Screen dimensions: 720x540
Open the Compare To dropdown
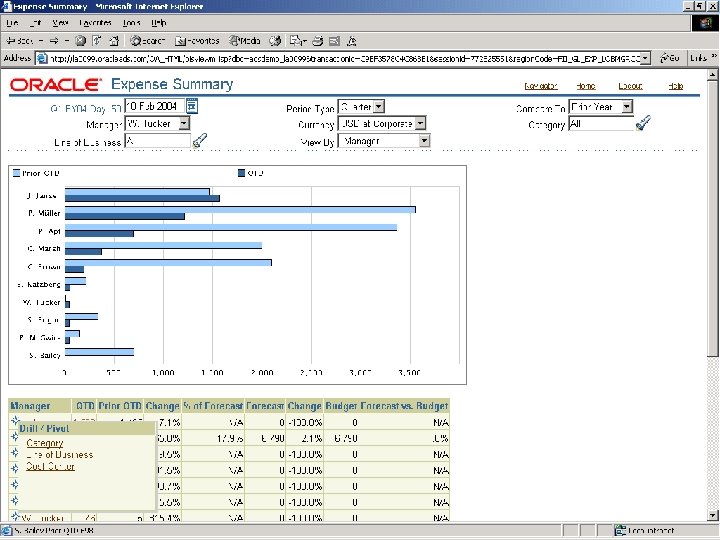[626, 106]
